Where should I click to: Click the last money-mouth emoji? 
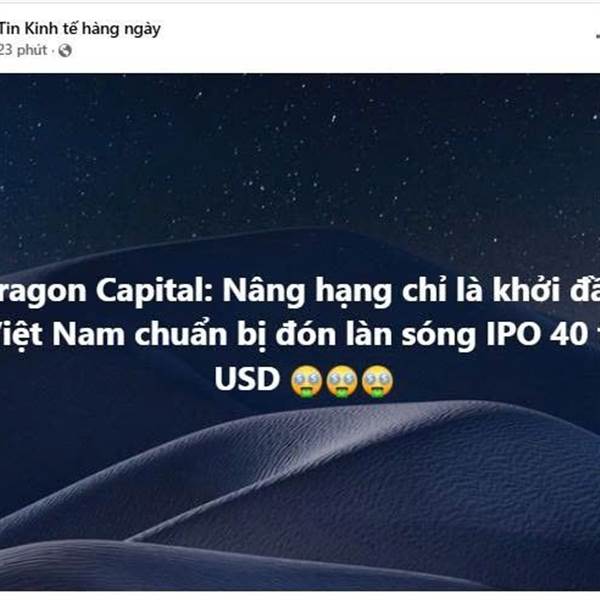tap(377, 381)
